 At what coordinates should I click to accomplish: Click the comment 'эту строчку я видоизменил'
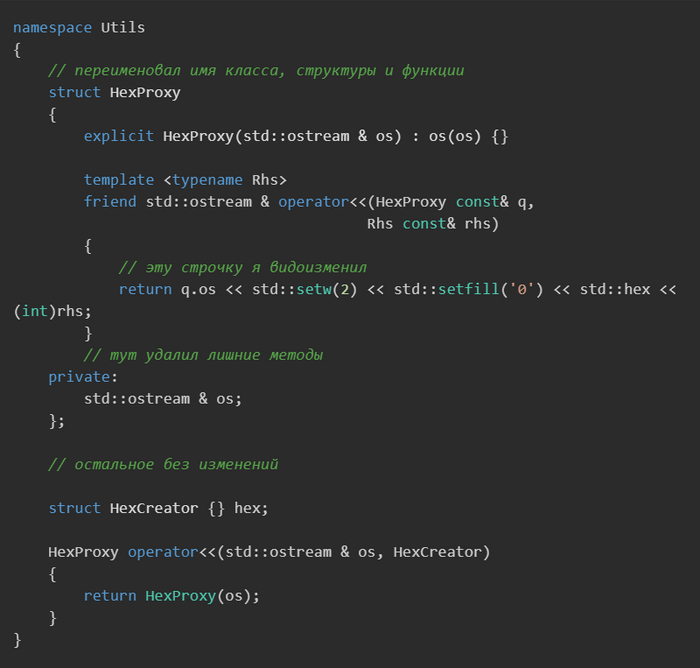tap(243, 268)
